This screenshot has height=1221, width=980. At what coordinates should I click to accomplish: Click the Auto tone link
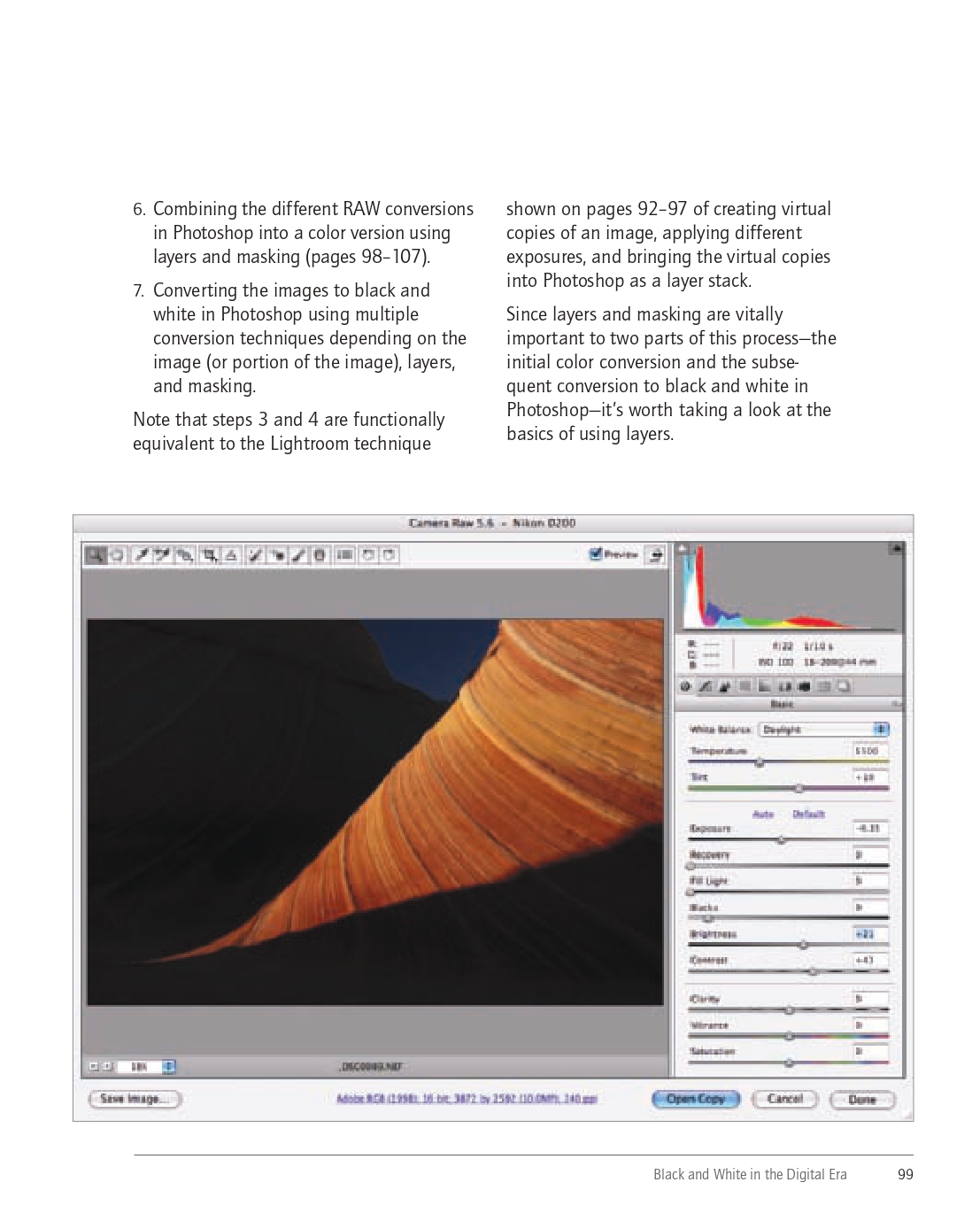click(x=763, y=814)
